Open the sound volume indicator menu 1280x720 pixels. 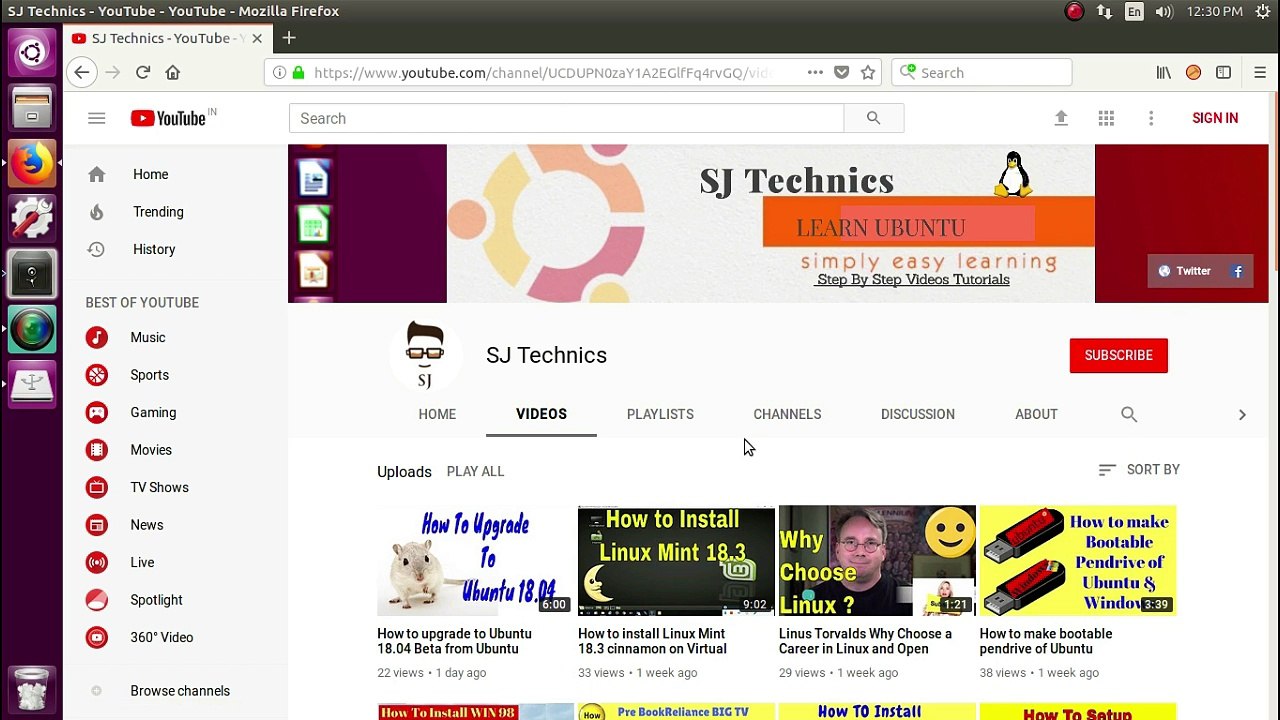(1164, 11)
